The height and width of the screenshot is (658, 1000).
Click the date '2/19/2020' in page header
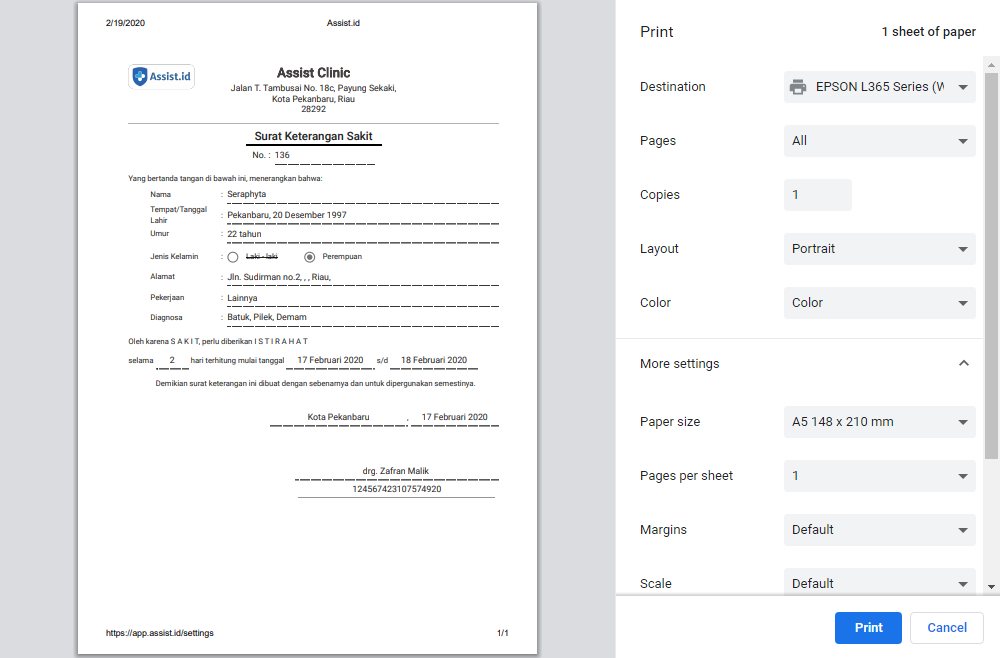tap(125, 23)
